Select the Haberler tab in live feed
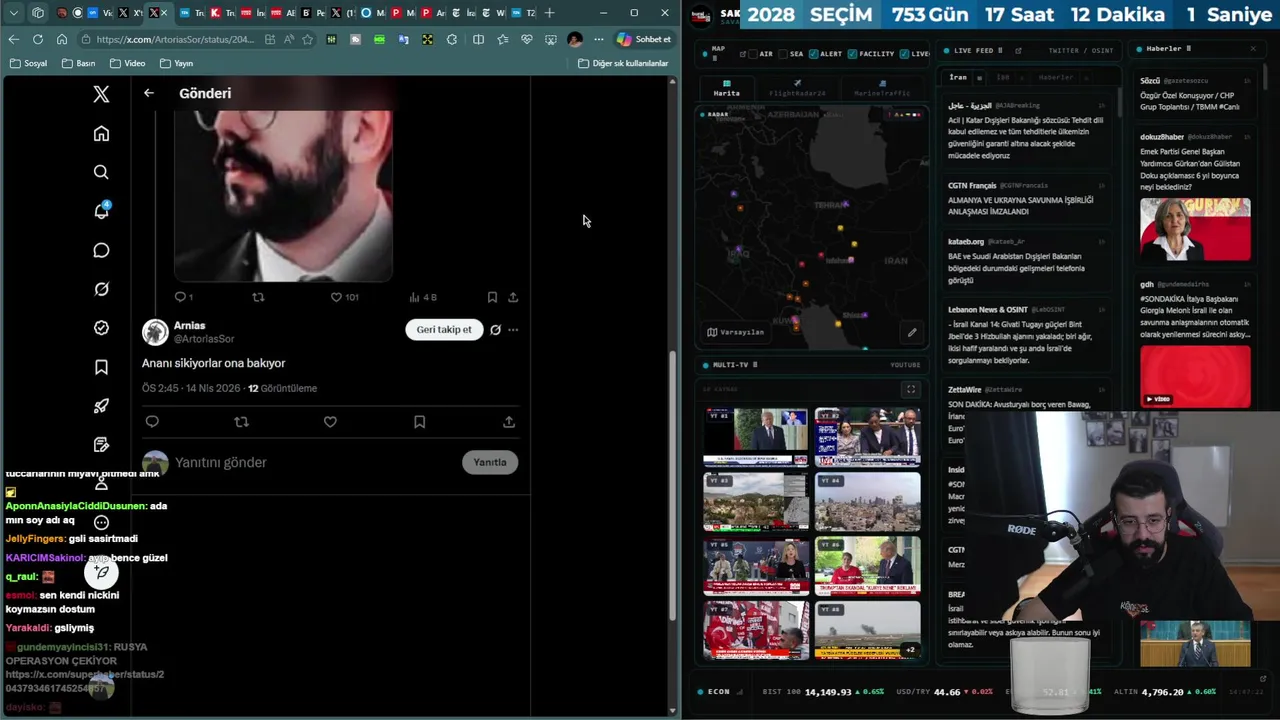Screen dimensions: 1280x720 1056,77
